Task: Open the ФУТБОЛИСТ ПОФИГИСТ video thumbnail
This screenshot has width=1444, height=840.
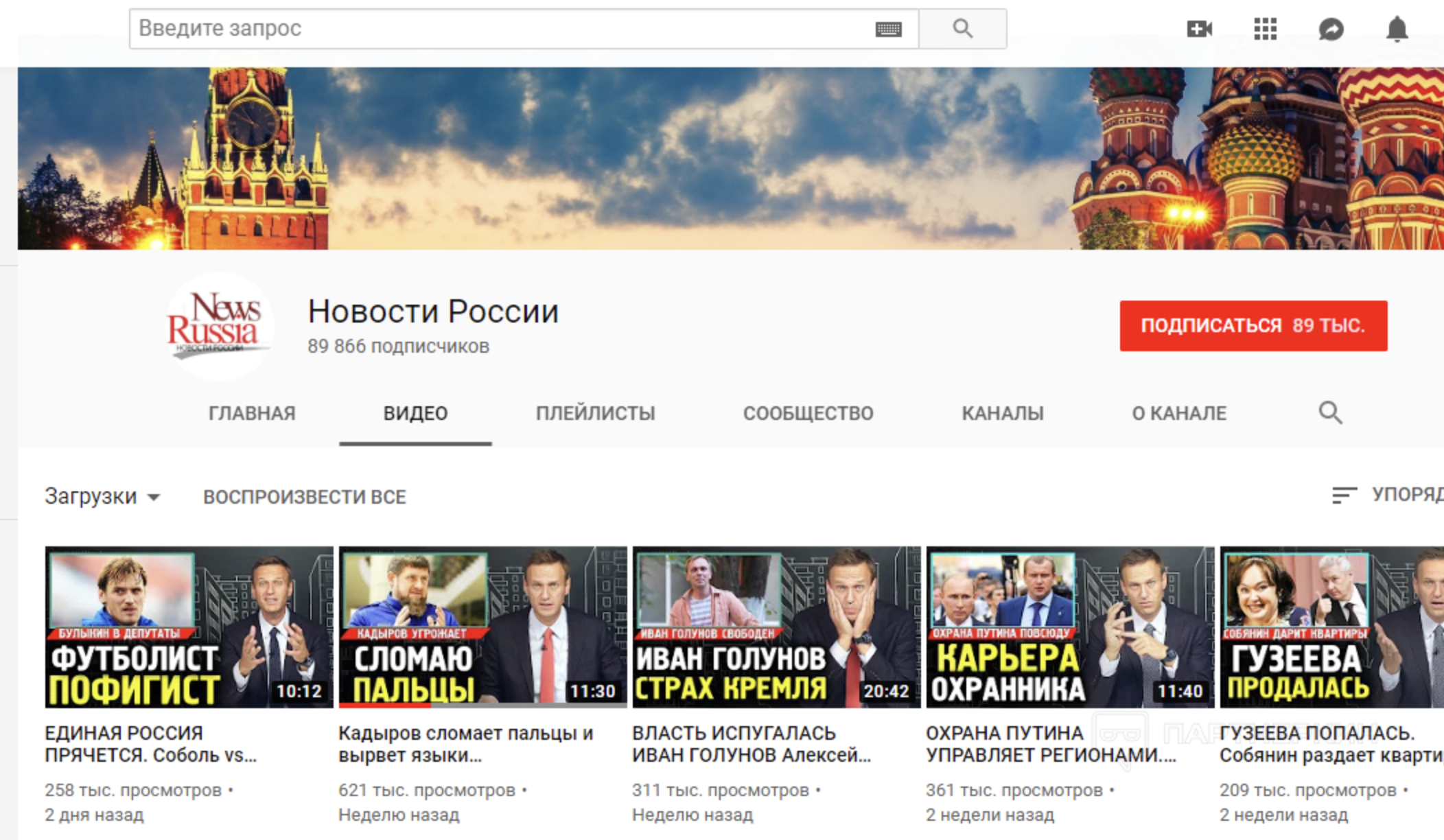Action: [189, 627]
